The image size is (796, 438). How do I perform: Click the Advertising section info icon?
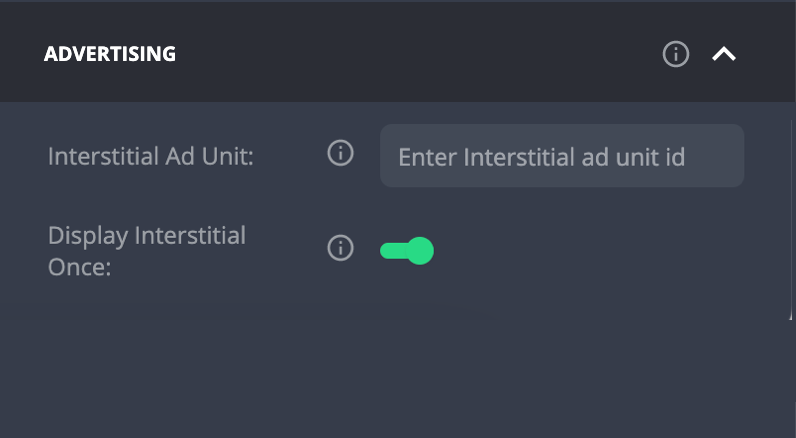click(x=676, y=54)
